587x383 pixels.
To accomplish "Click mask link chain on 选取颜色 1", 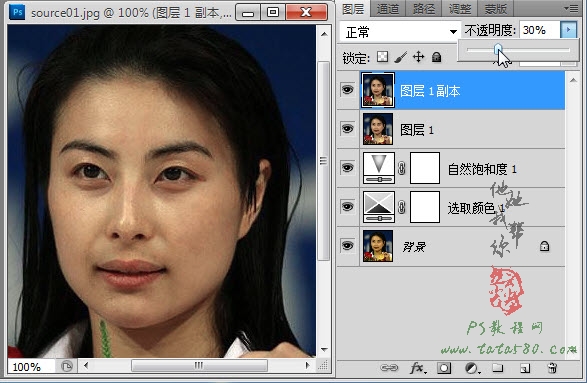I will tap(402, 207).
